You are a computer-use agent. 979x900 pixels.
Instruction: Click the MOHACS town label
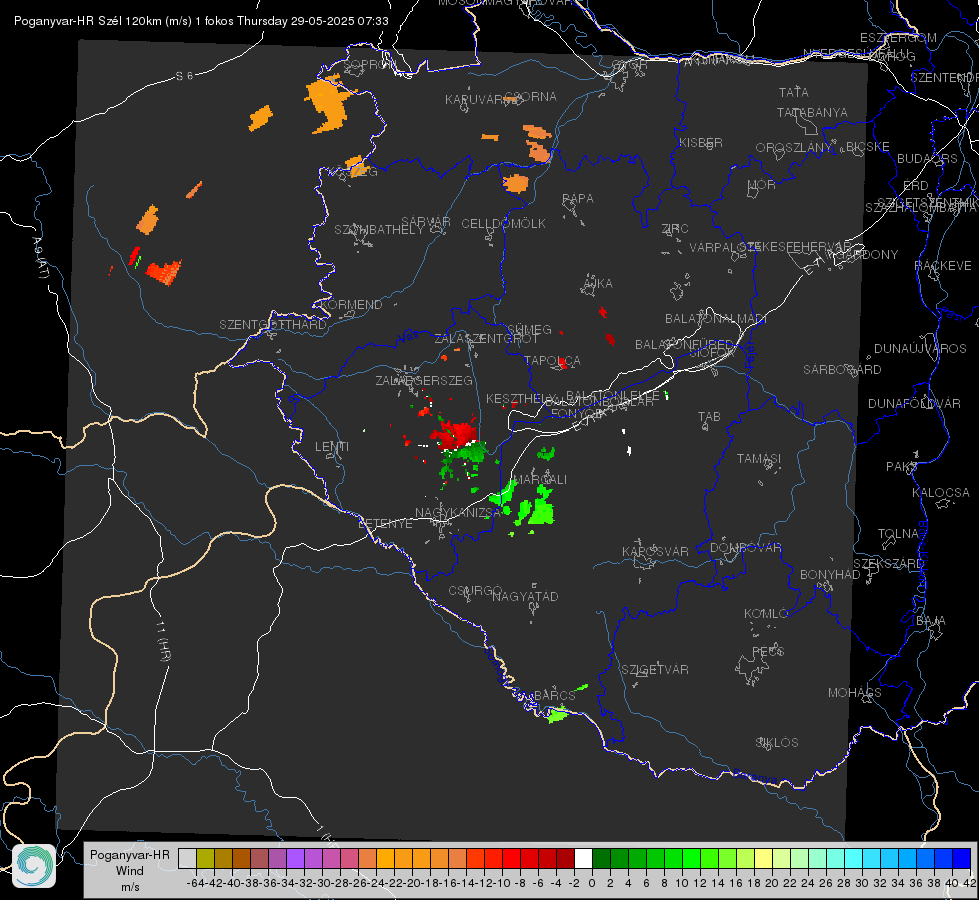(855, 693)
